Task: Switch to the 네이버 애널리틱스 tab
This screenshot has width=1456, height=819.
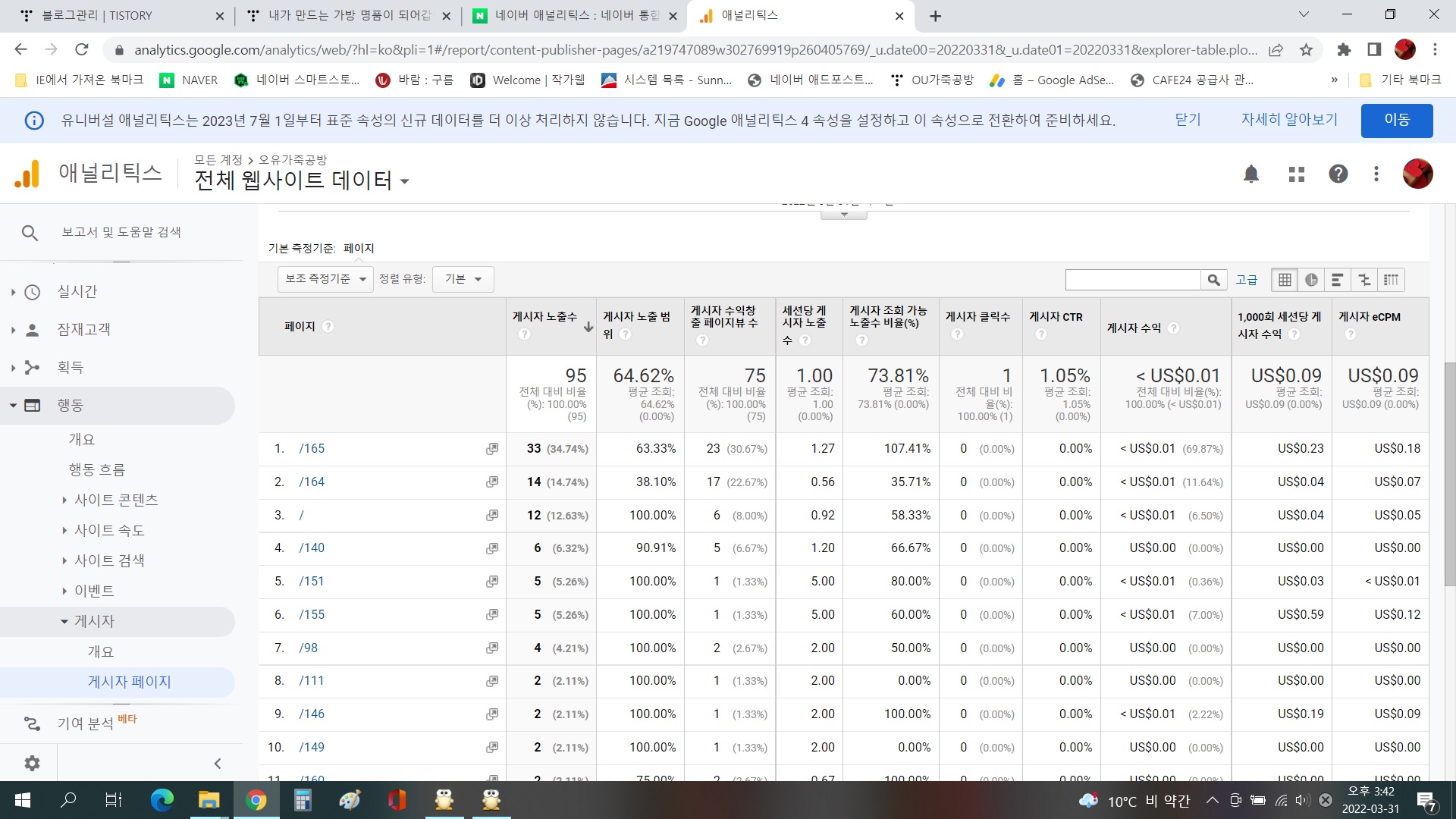Action: click(574, 16)
